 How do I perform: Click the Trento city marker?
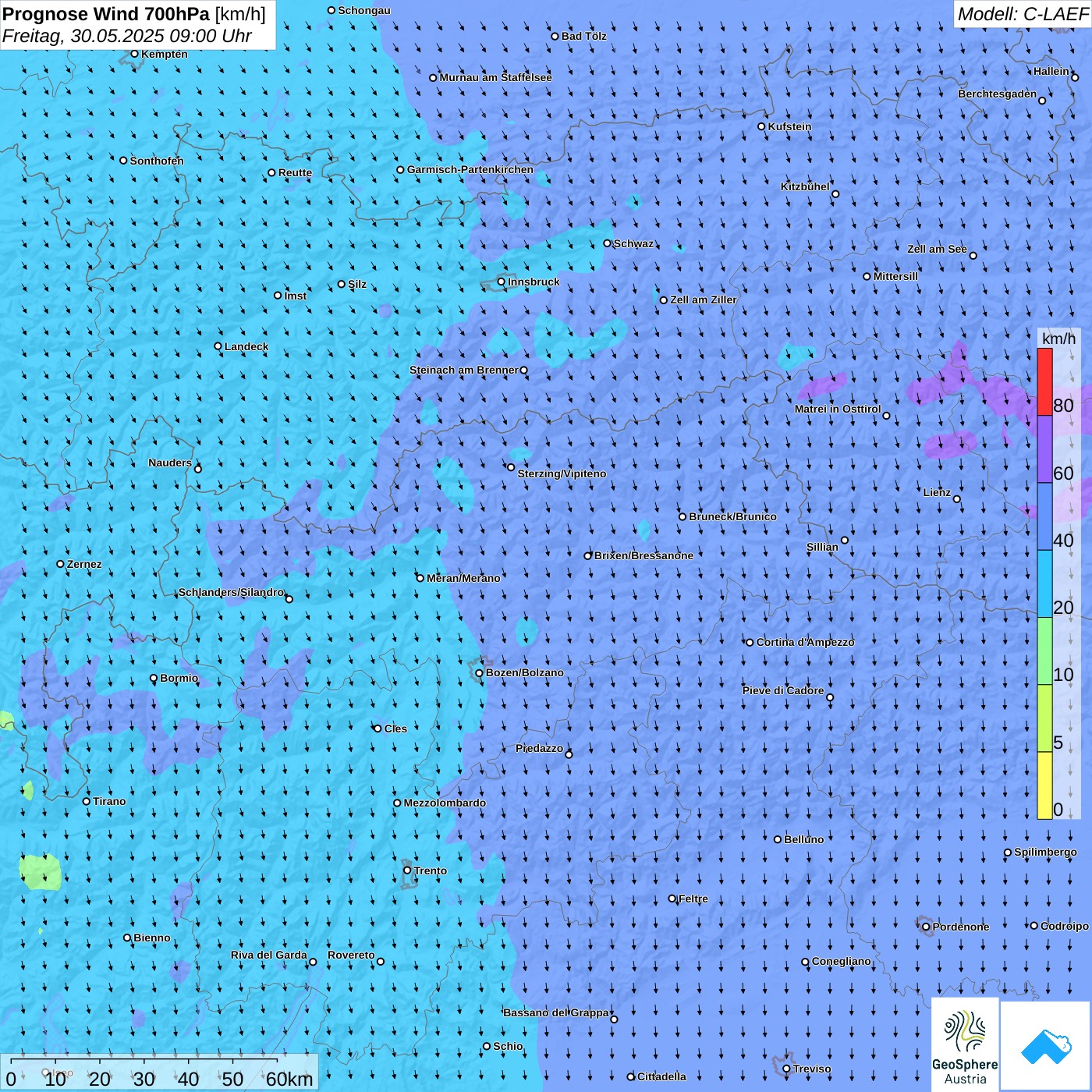[x=407, y=870]
